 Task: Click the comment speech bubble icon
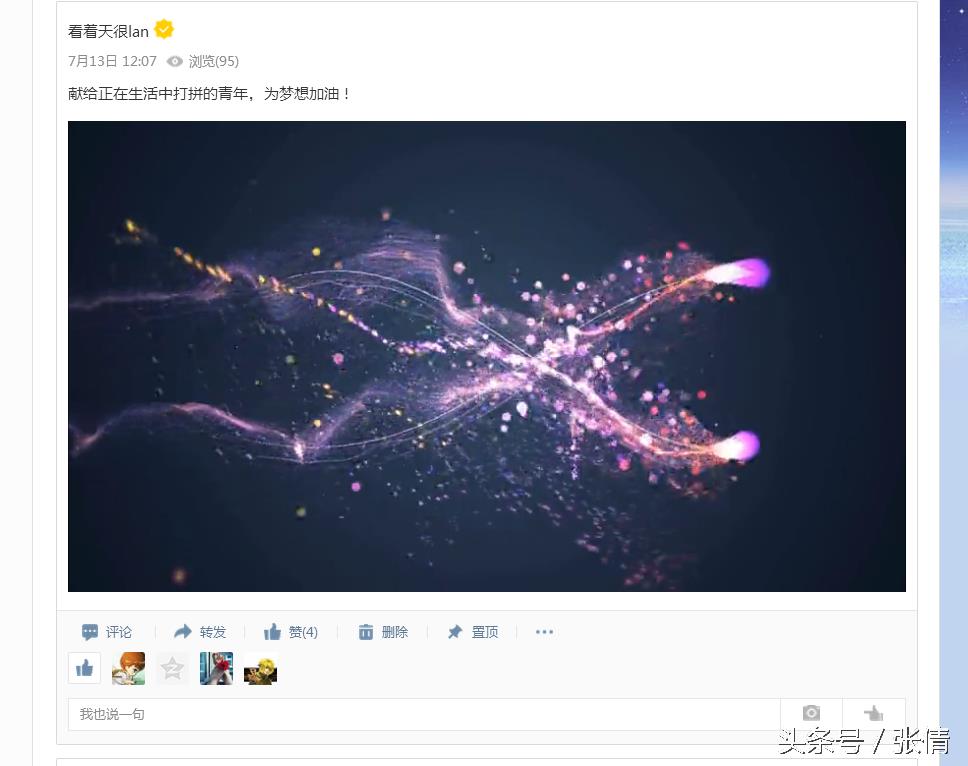point(90,632)
